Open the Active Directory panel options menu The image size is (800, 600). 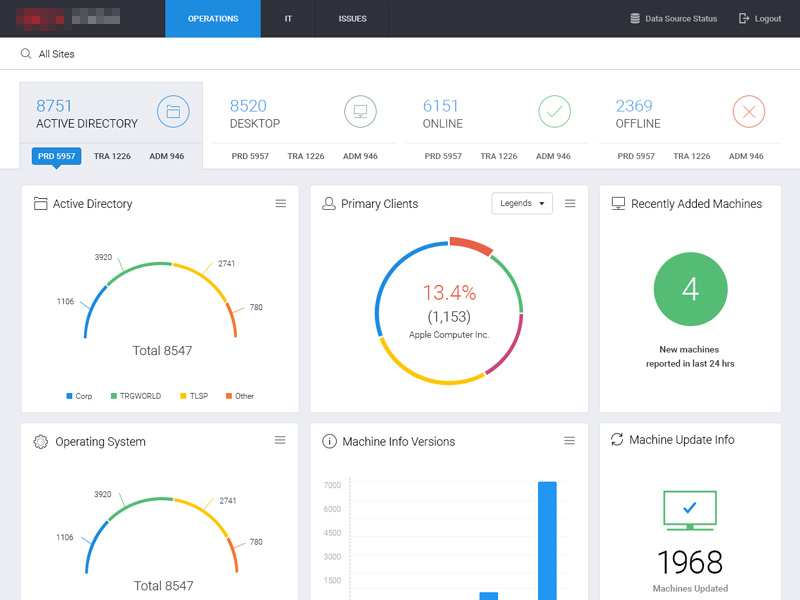tap(281, 203)
